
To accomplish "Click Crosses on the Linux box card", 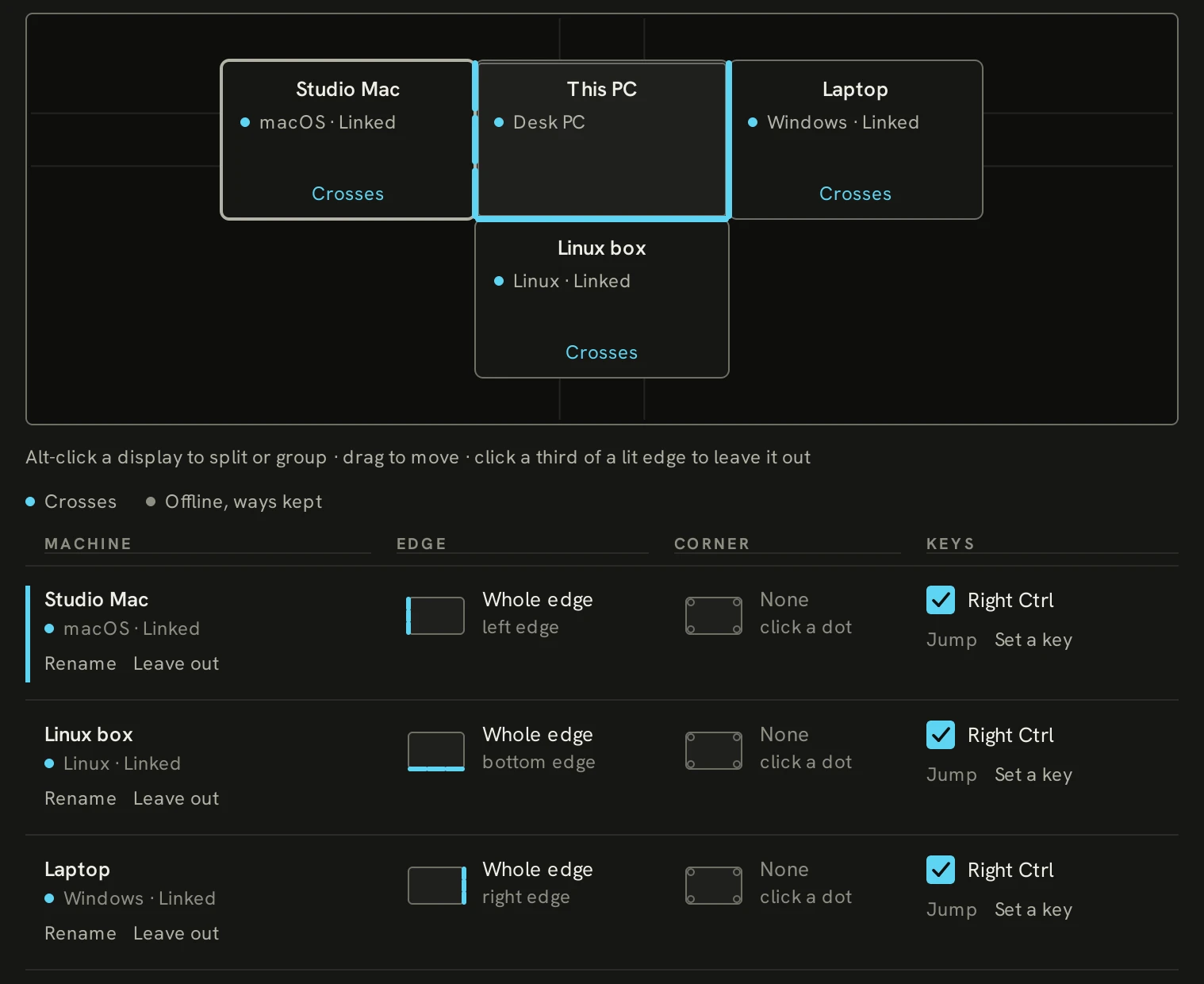I will (601, 352).
